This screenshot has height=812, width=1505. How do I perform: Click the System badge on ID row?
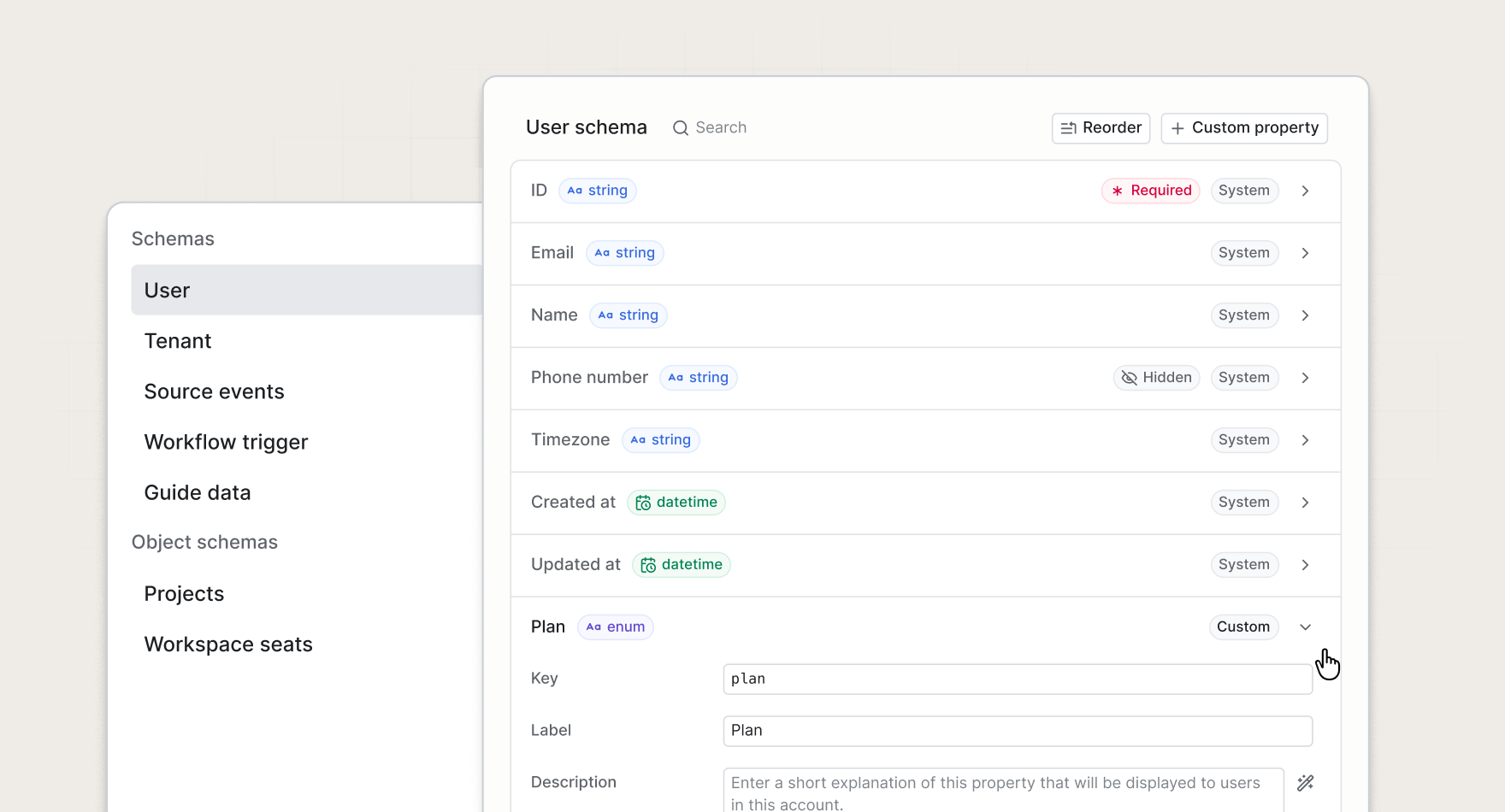point(1244,191)
